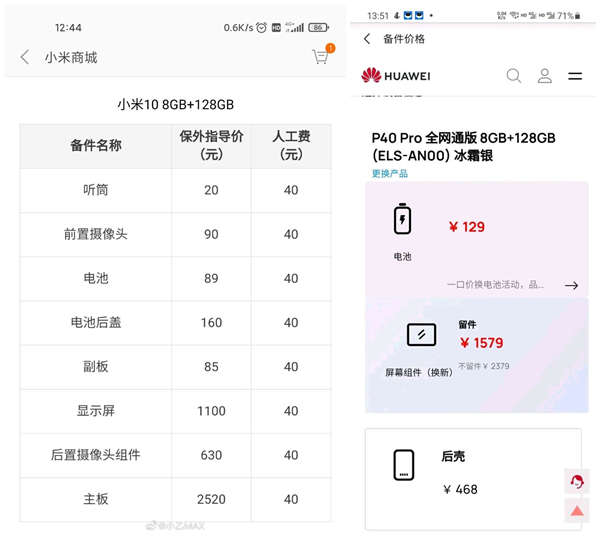Tap the battery icon above 电池
This screenshot has width=600, height=537.
point(402,219)
